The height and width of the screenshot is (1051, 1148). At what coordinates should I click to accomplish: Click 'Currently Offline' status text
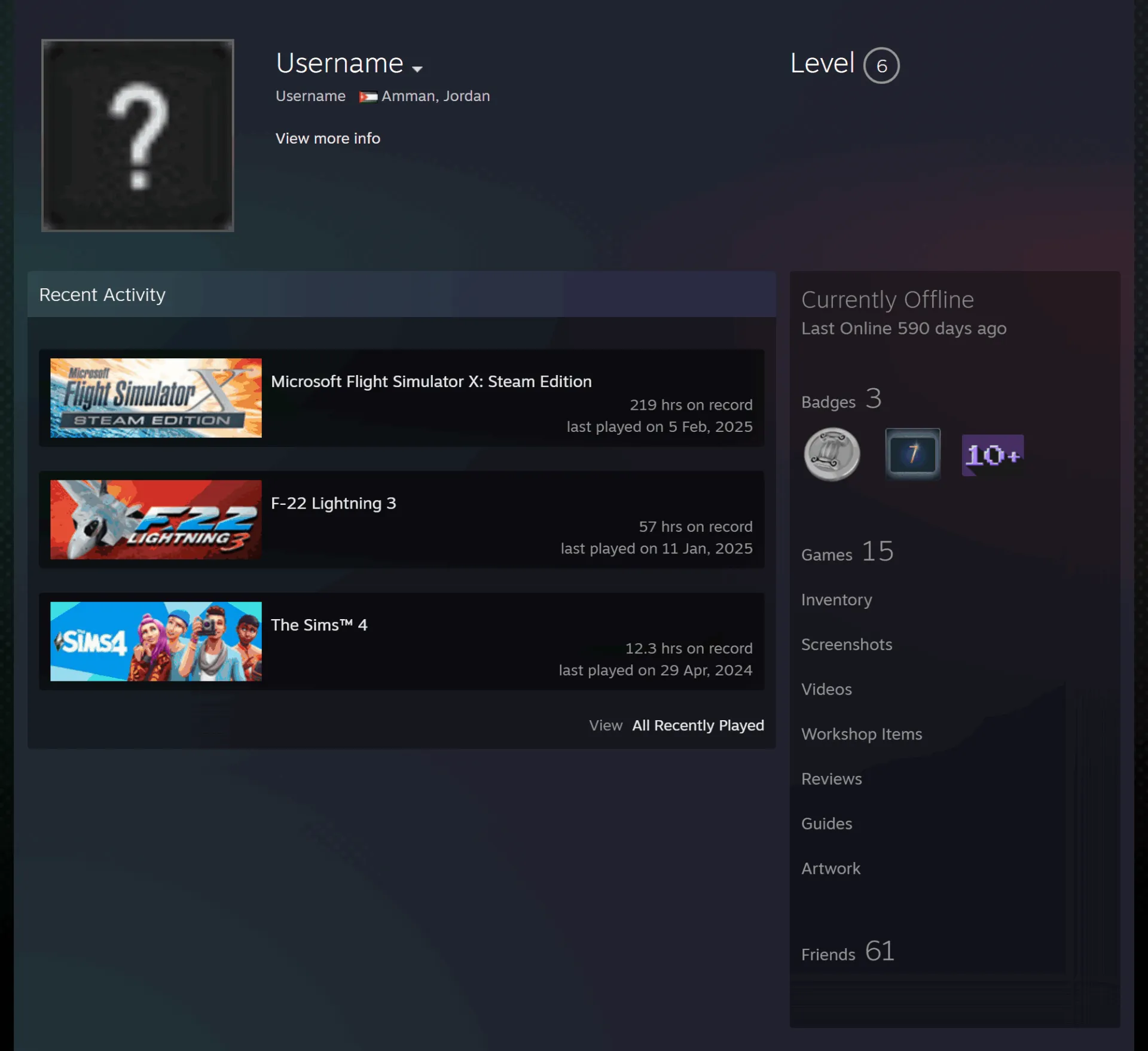[887, 300]
